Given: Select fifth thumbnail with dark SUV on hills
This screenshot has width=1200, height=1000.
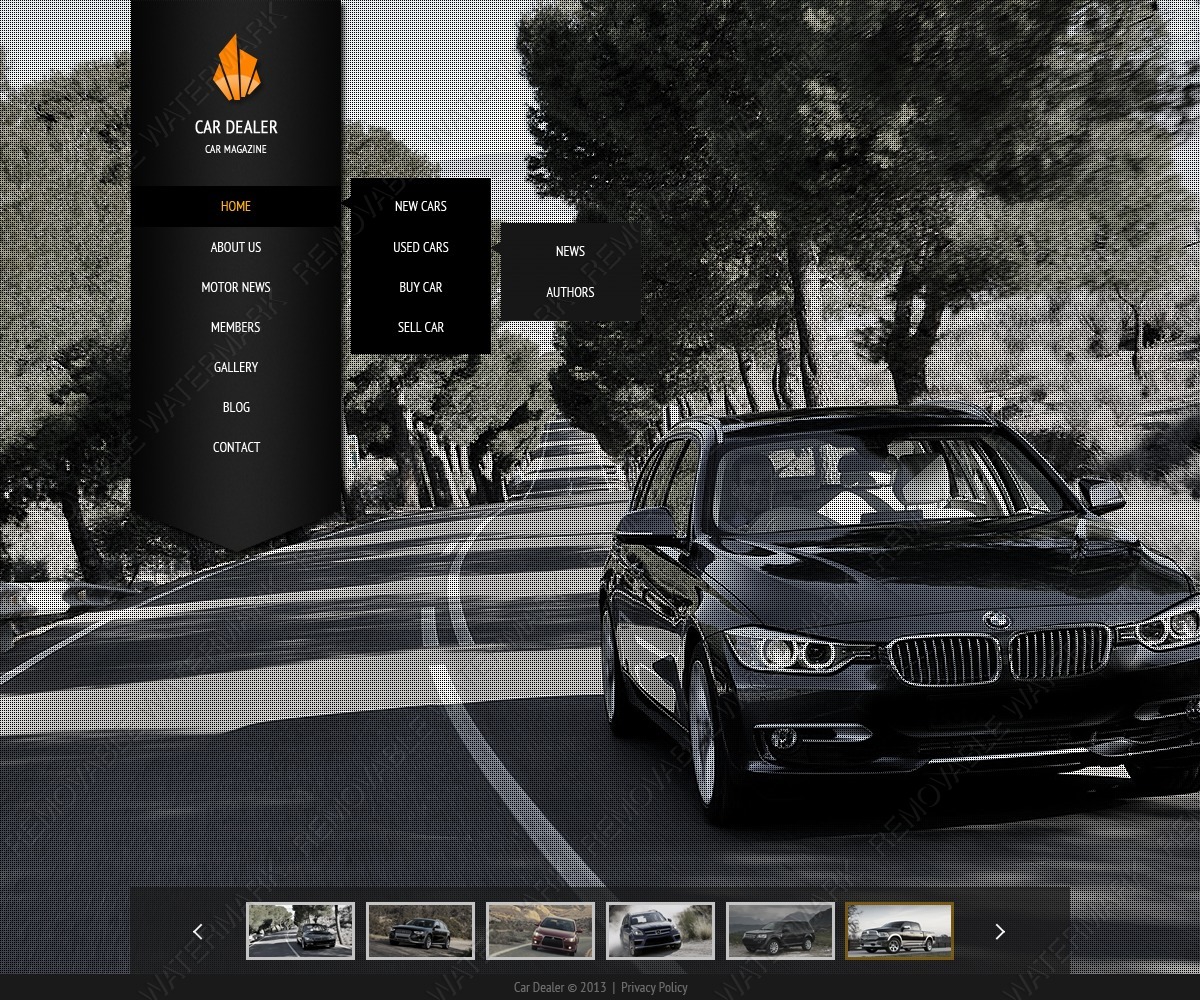Looking at the screenshot, I should tap(780, 931).
